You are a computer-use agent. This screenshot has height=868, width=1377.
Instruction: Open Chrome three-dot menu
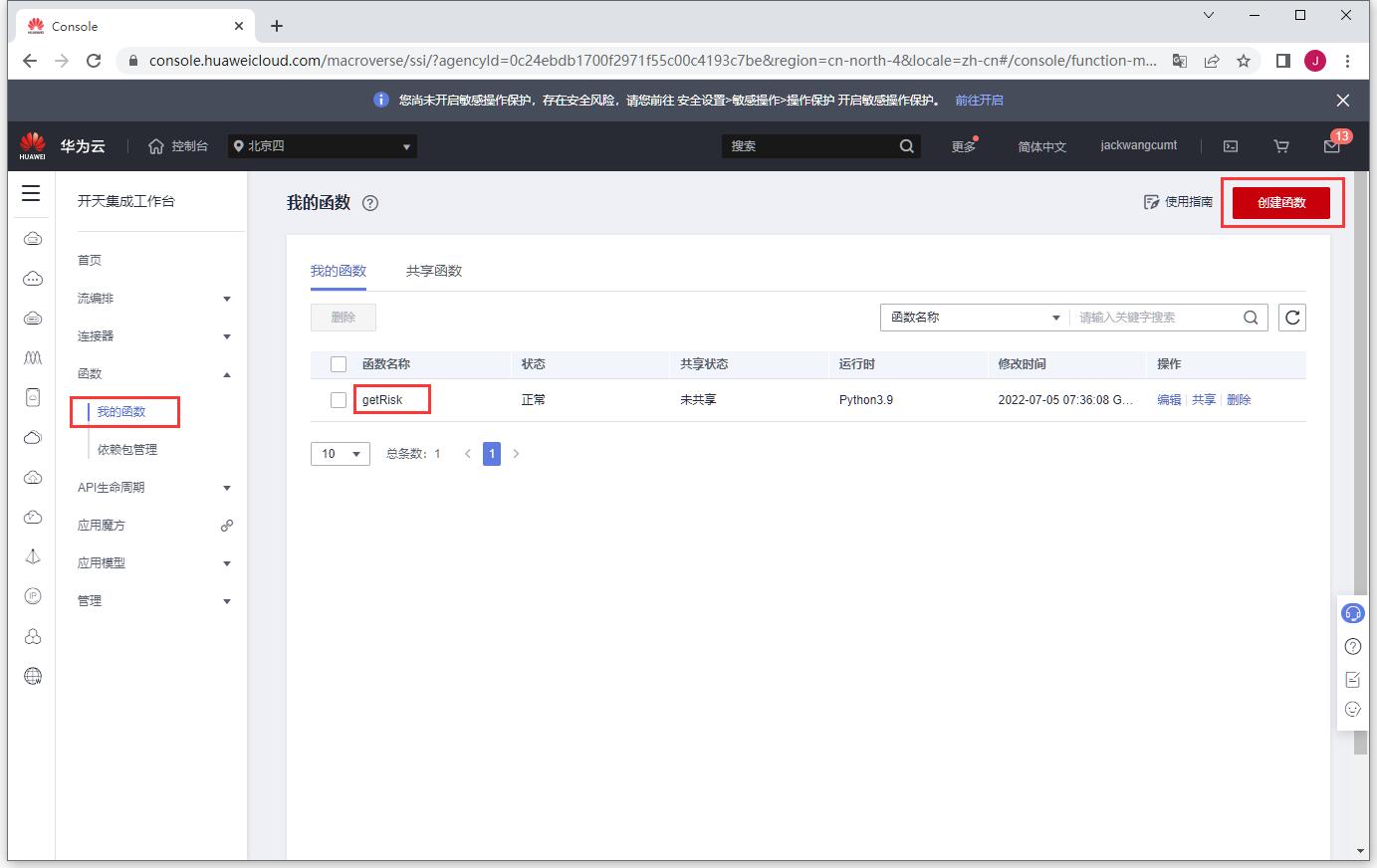[x=1347, y=61]
